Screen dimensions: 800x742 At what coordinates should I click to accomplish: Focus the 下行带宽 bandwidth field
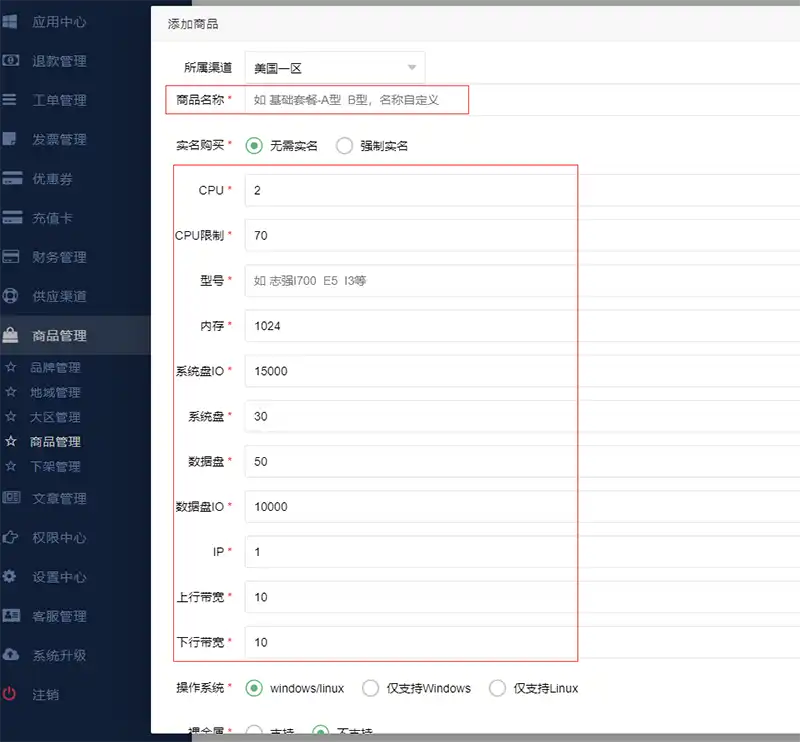(x=522, y=642)
